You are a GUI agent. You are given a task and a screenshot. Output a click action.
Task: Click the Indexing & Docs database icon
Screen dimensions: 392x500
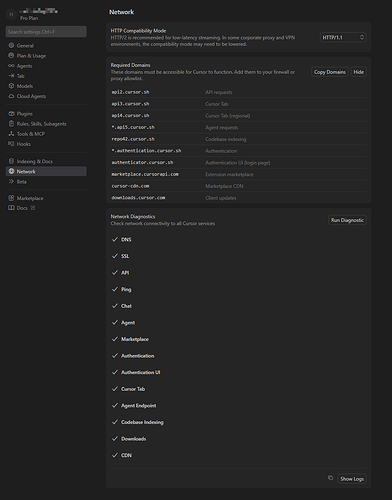point(11,161)
